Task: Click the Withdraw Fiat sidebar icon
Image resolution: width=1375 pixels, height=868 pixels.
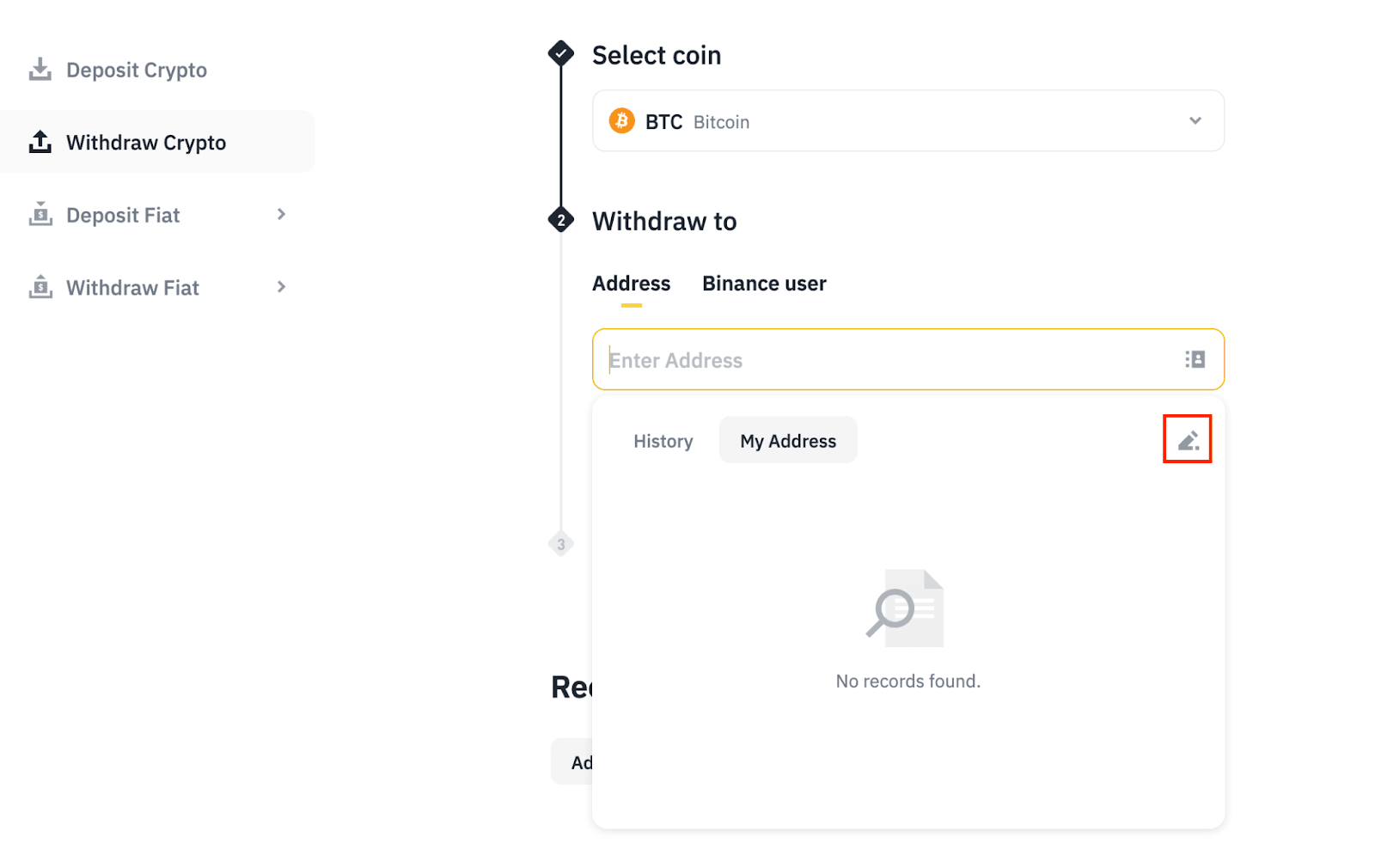Action: click(x=40, y=287)
